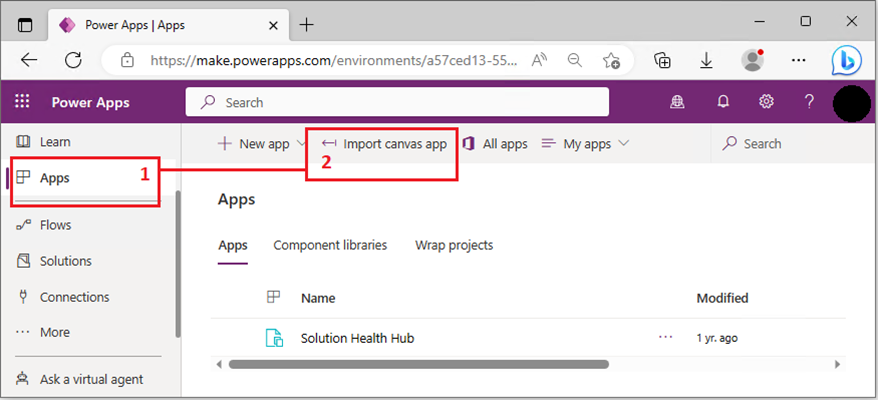Open a new browser tab with plus
This screenshot has width=878, height=400.
click(x=306, y=25)
